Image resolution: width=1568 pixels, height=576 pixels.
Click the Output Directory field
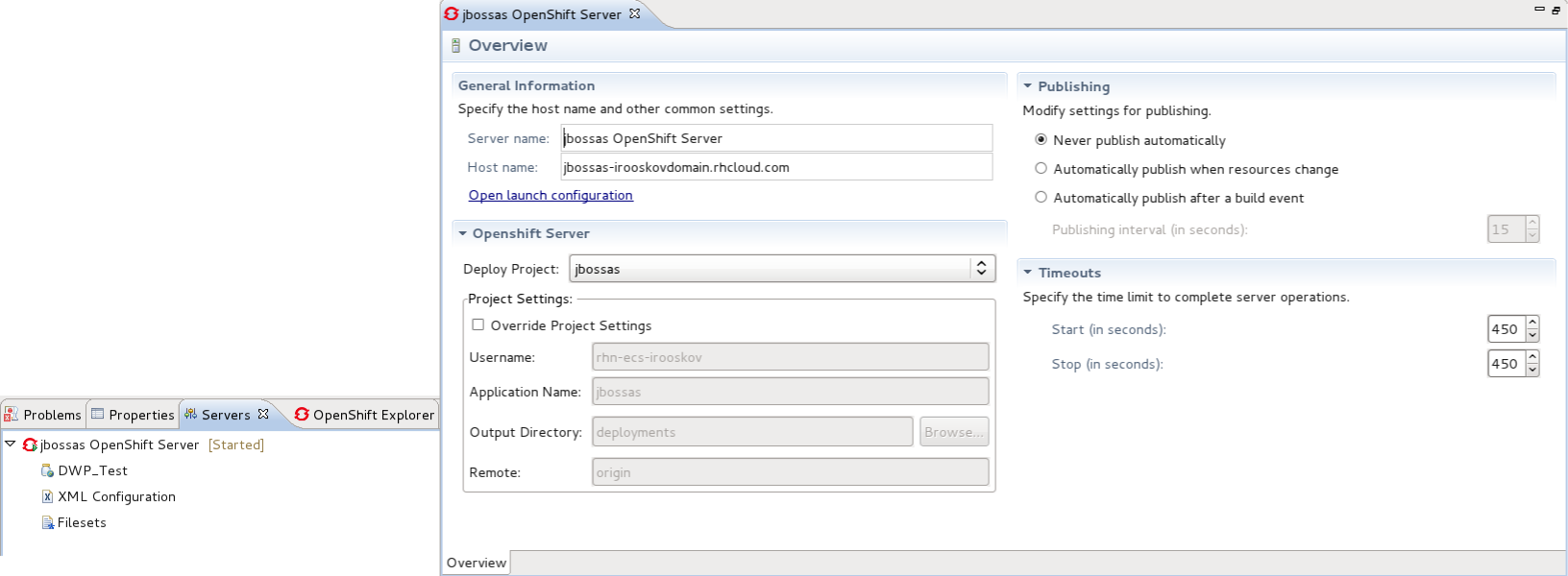tap(752, 432)
